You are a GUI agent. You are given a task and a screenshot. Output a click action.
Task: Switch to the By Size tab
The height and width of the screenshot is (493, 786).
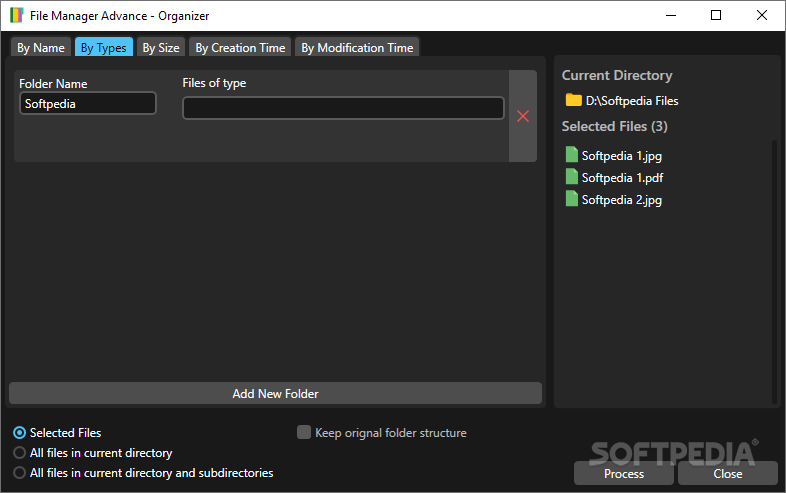tap(160, 48)
